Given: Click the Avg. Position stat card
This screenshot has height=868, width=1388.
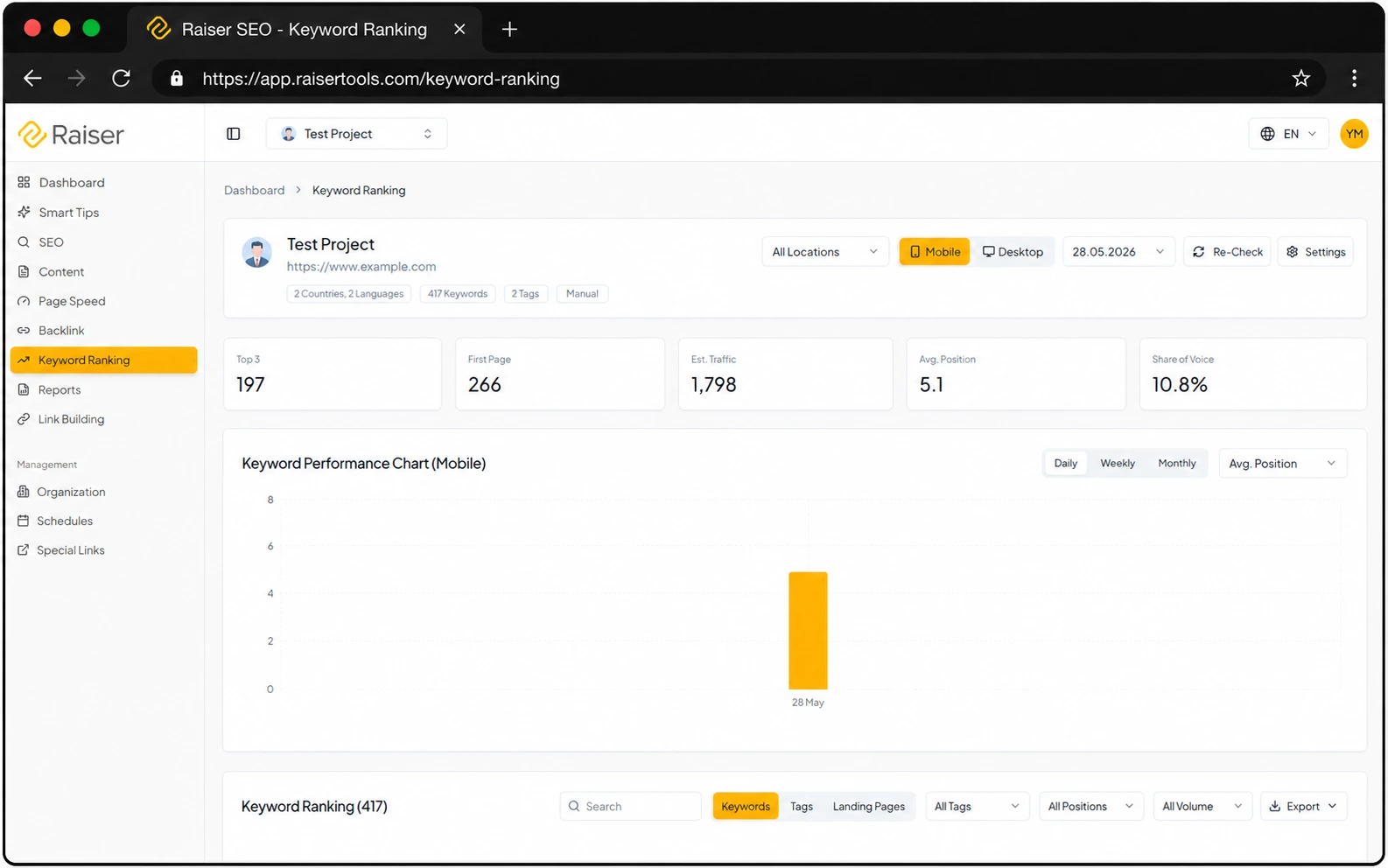Looking at the screenshot, I should pos(1016,374).
